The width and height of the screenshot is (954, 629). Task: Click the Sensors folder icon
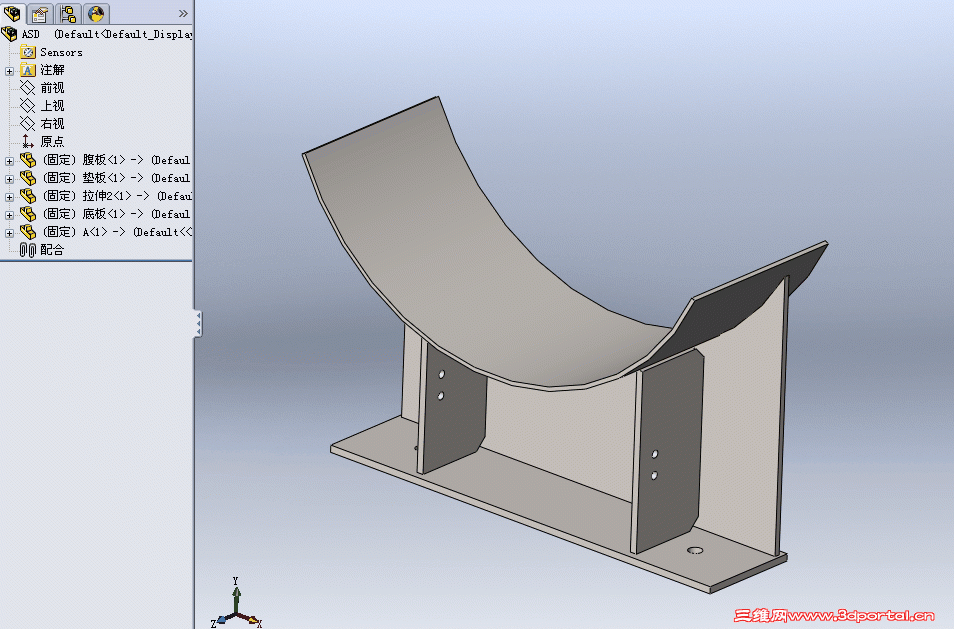28,52
